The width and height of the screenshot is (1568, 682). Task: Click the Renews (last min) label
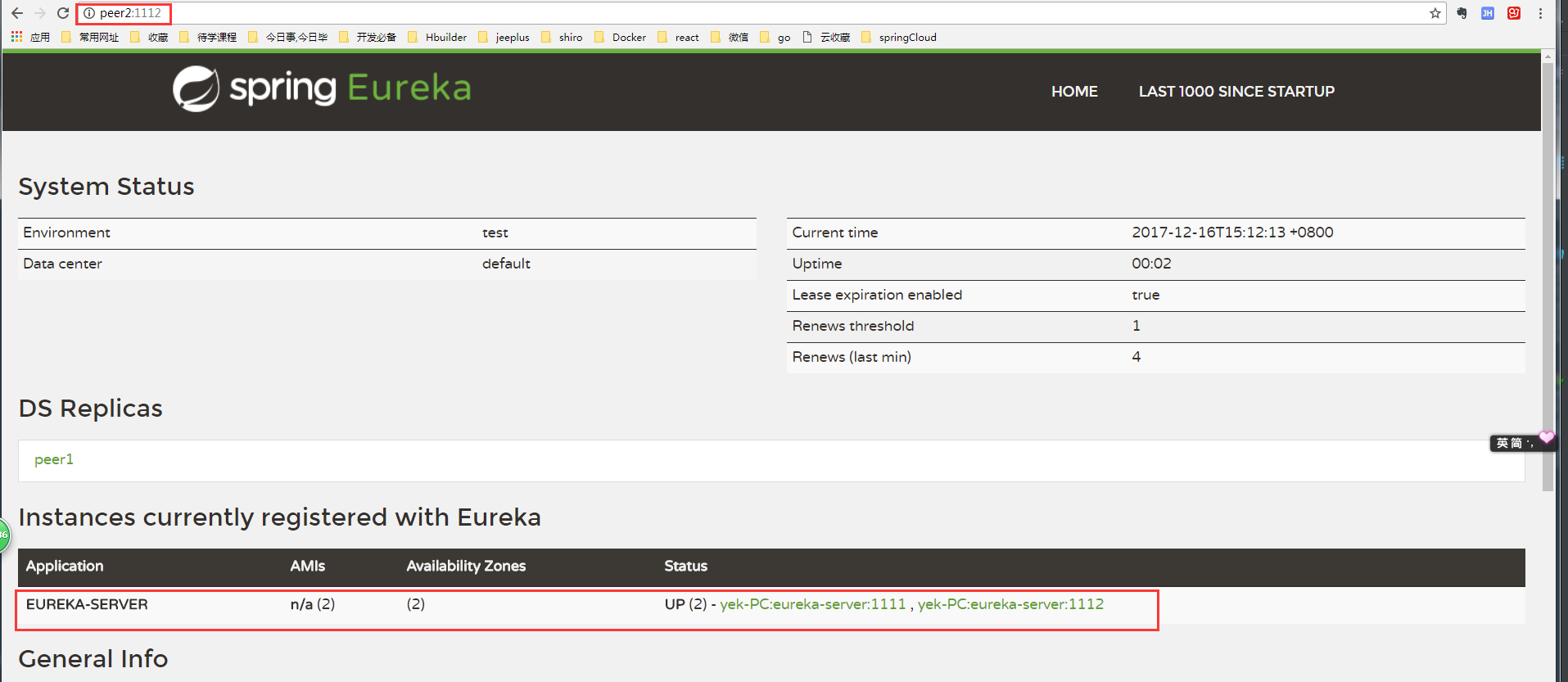tap(852, 357)
